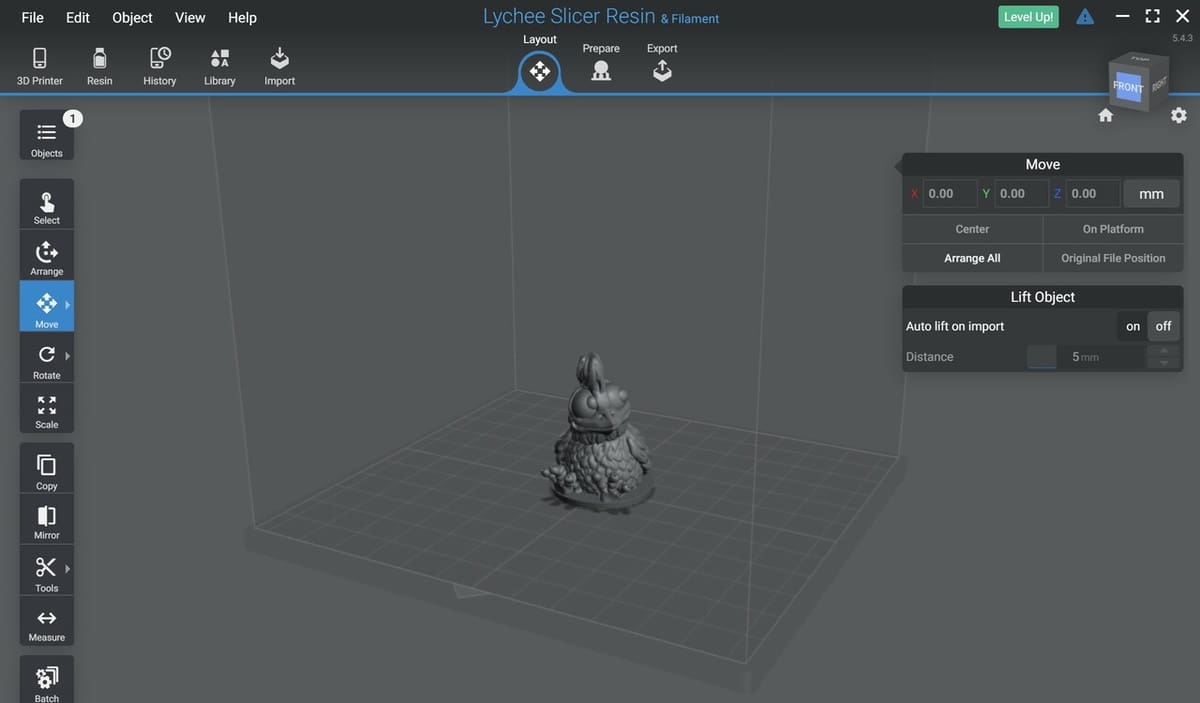
Task: Use the Mirror tool
Action: click(47, 519)
